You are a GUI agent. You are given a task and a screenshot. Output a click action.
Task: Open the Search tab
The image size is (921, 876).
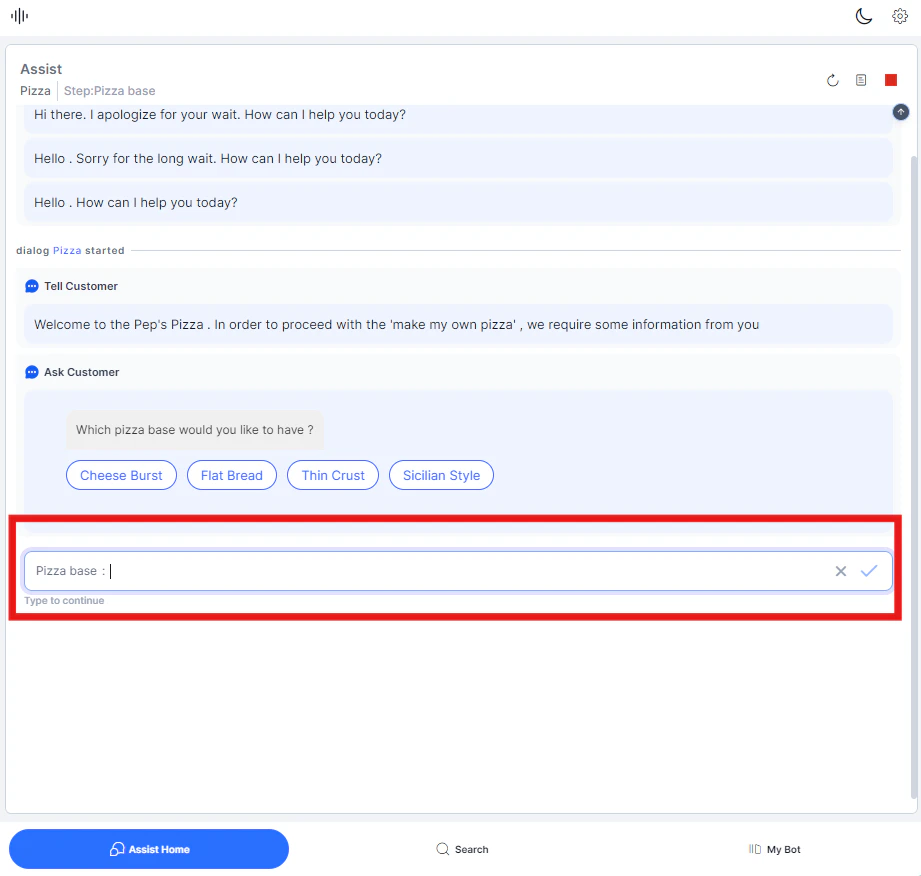tap(462, 848)
